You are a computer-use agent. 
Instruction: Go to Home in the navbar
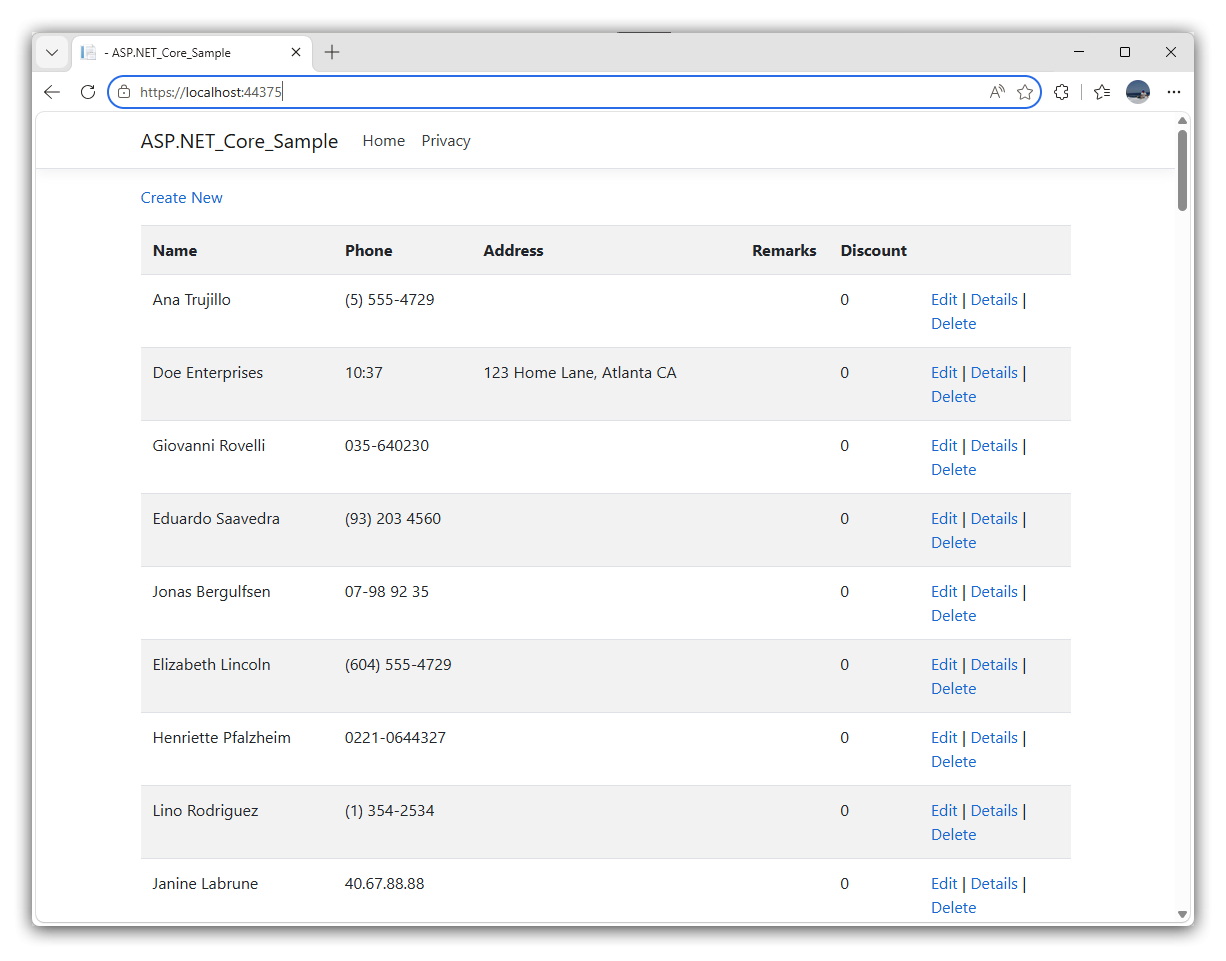pyautogui.click(x=384, y=141)
